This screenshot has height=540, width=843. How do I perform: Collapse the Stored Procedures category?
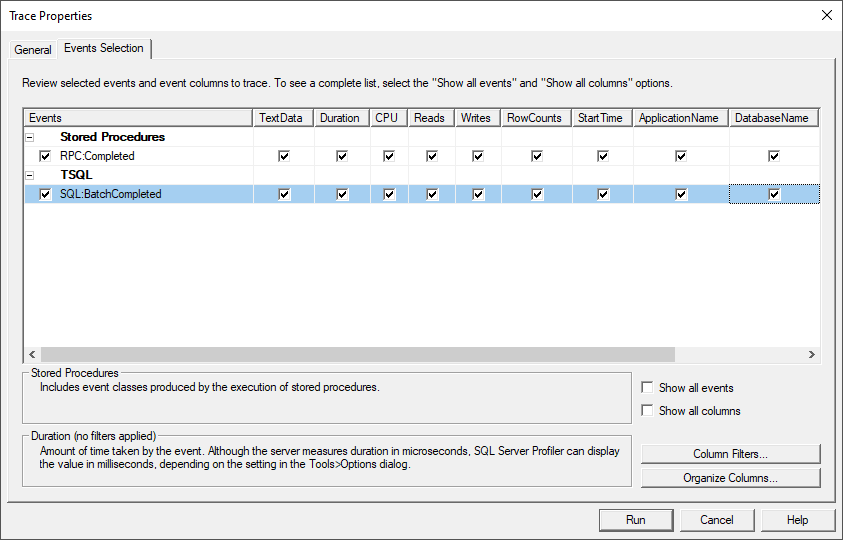tap(30, 137)
